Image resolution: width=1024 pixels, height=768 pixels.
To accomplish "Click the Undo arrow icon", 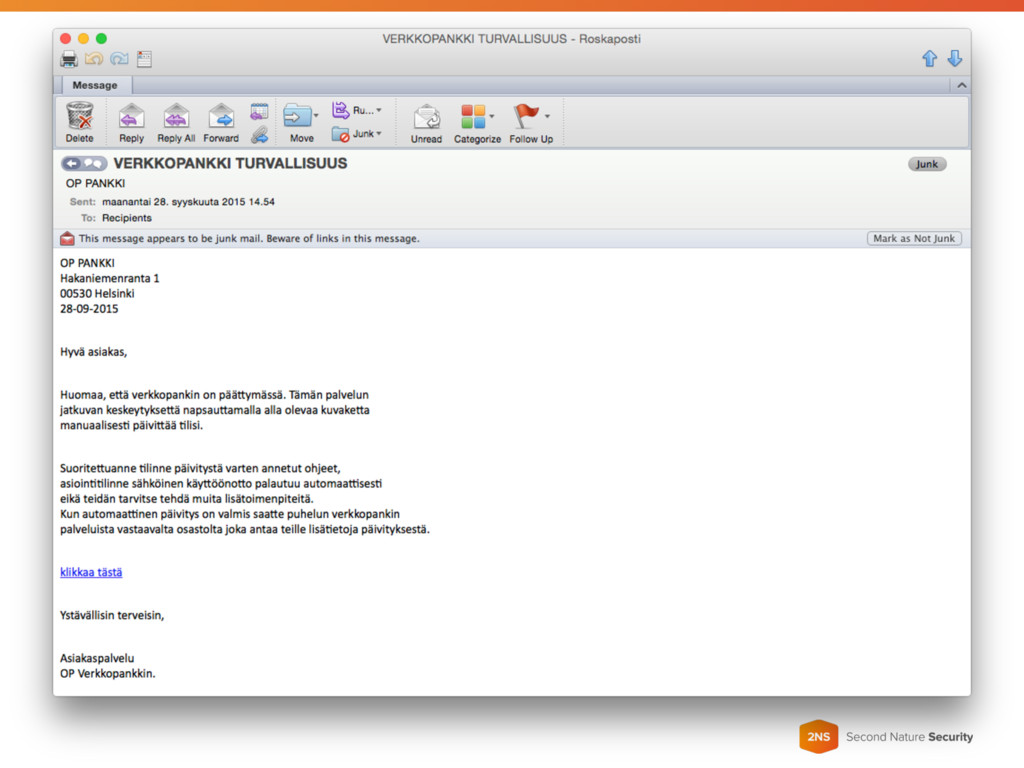I will [x=93, y=59].
